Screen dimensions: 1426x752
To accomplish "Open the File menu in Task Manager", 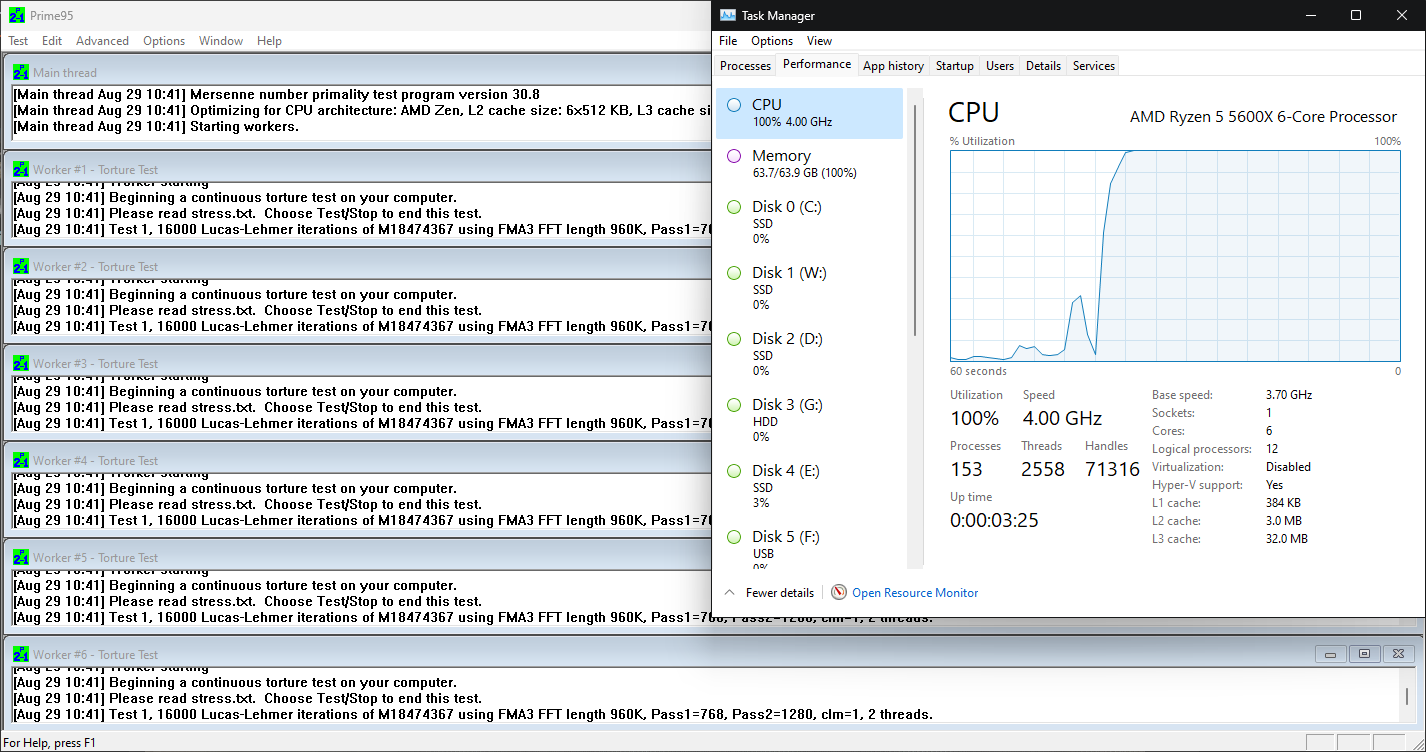I will coord(728,41).
